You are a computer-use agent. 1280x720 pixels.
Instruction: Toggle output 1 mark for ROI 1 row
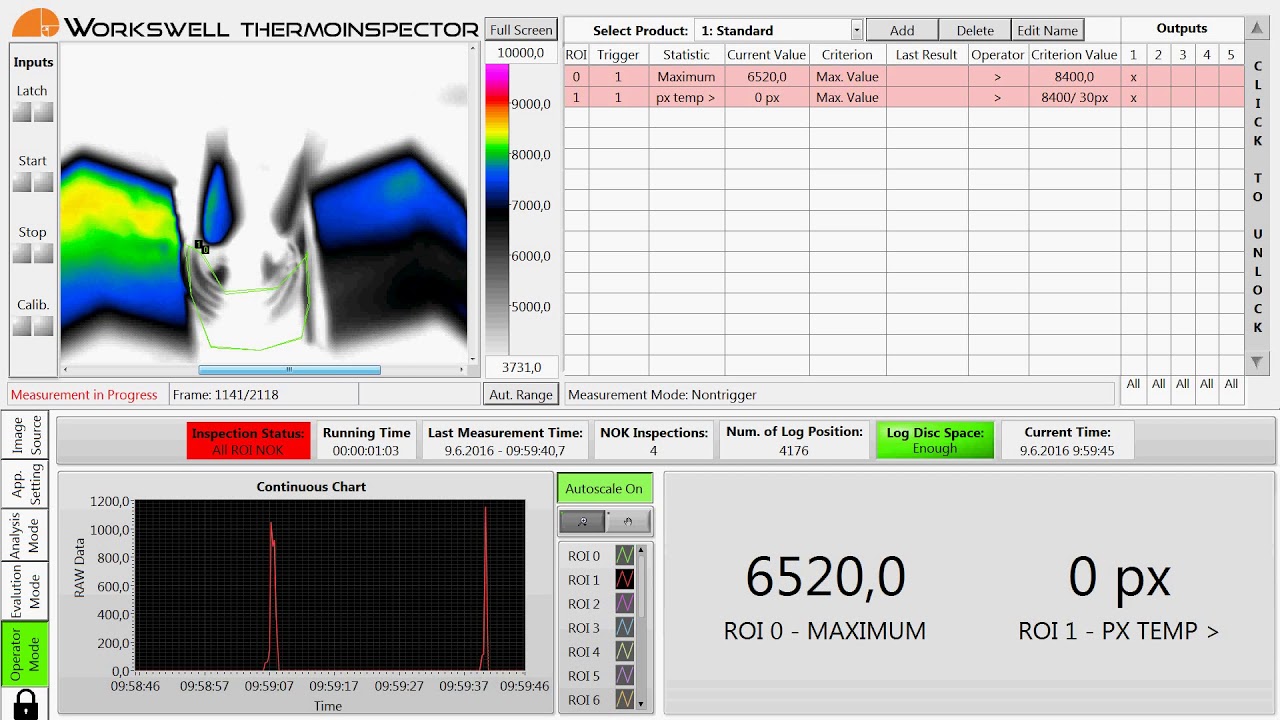coord(1133,98)
